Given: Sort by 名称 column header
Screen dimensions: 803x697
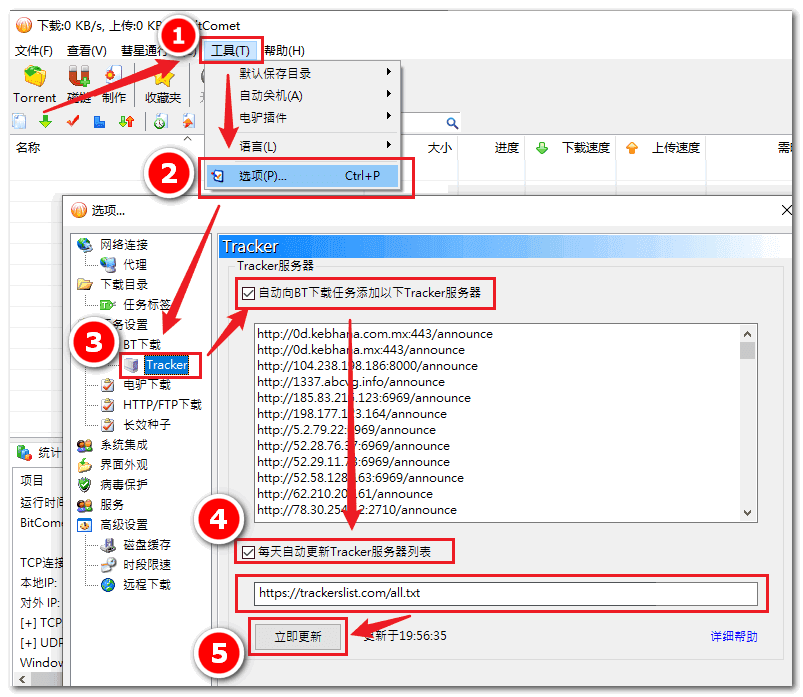Looking at the screenshot, I should coord(28,148).
